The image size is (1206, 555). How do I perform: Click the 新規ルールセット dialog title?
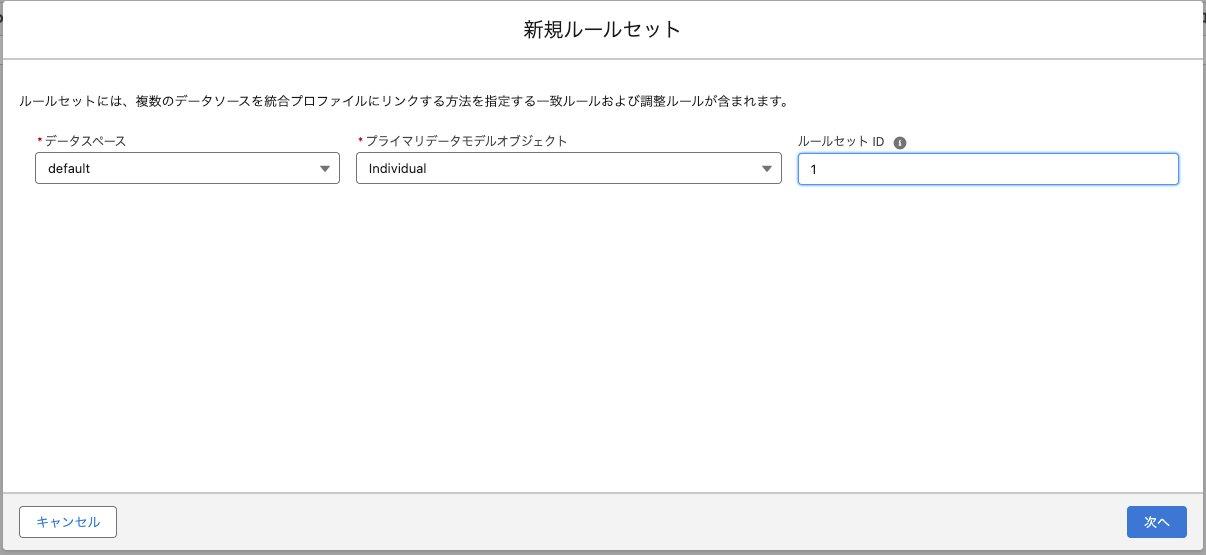coord(602,30)
